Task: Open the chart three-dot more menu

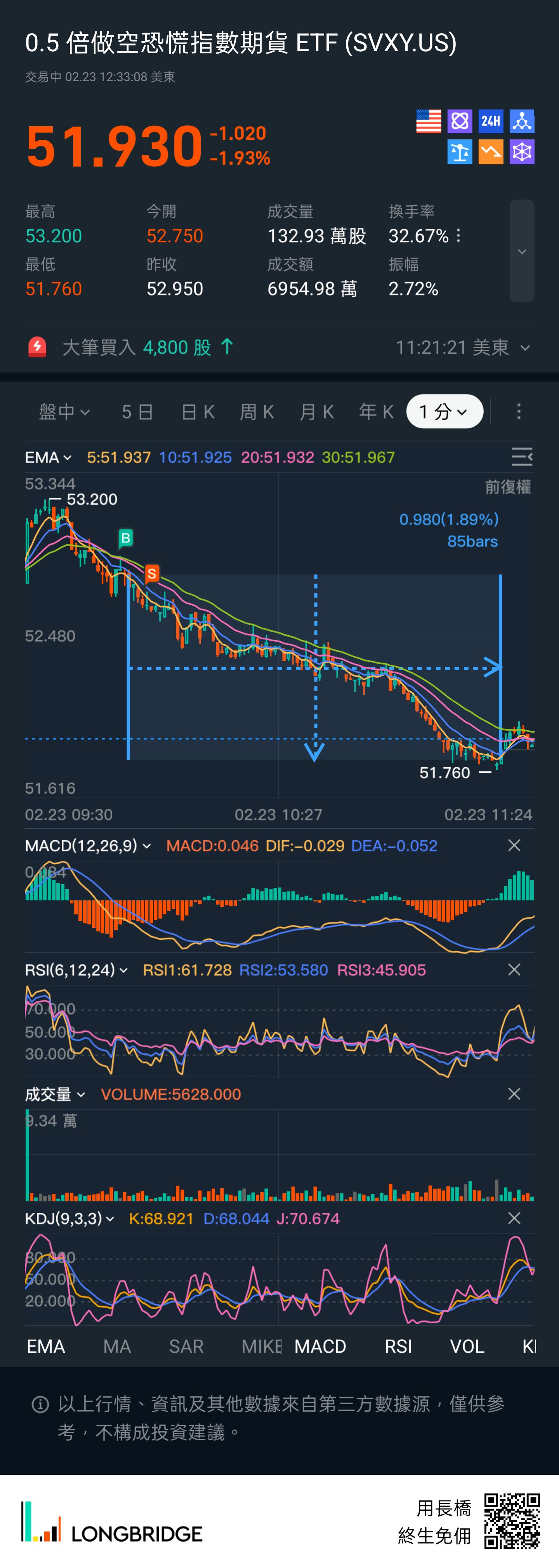Action: (518, 412)
